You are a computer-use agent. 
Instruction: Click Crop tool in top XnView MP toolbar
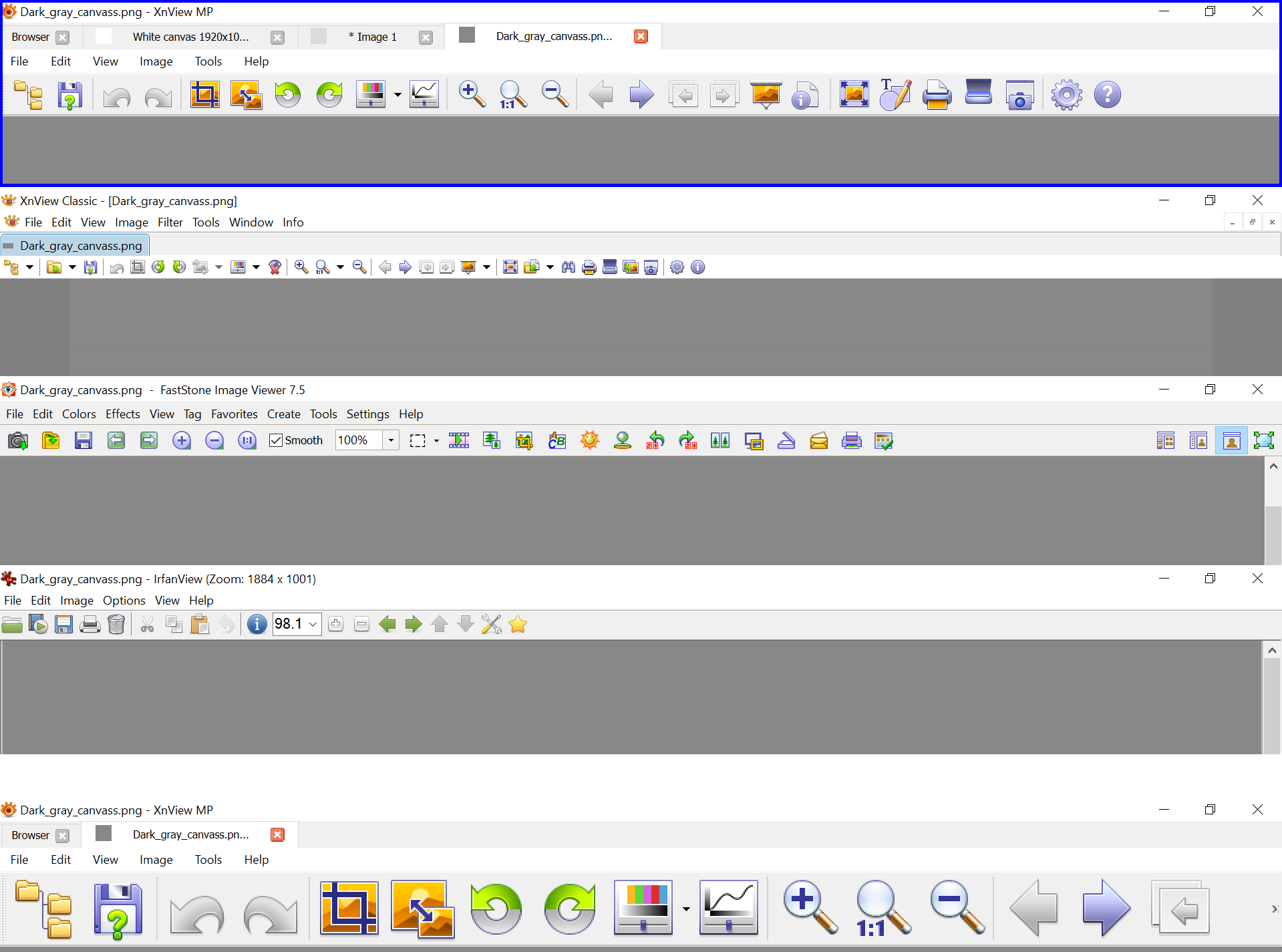pos(204,95)
